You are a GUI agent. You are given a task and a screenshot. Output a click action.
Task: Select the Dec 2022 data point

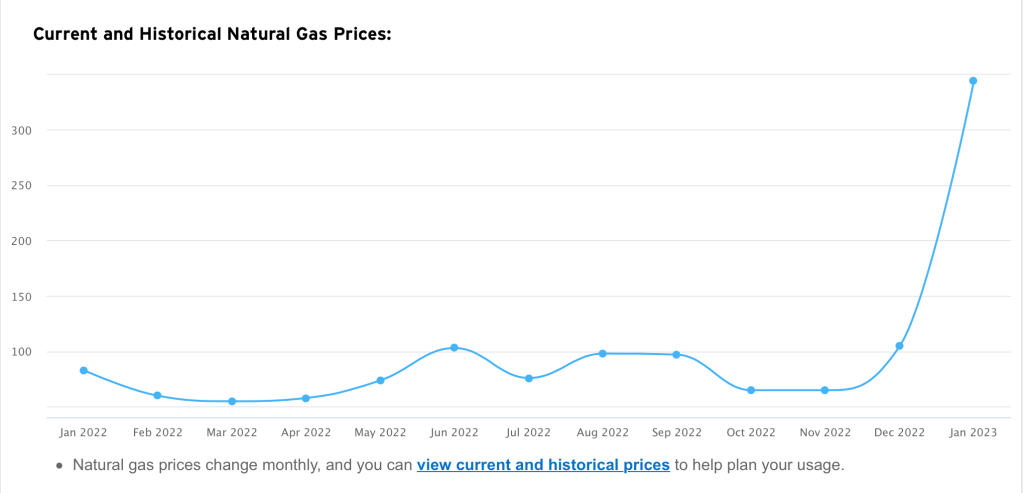pyautogui.click(x=899, y=346)
